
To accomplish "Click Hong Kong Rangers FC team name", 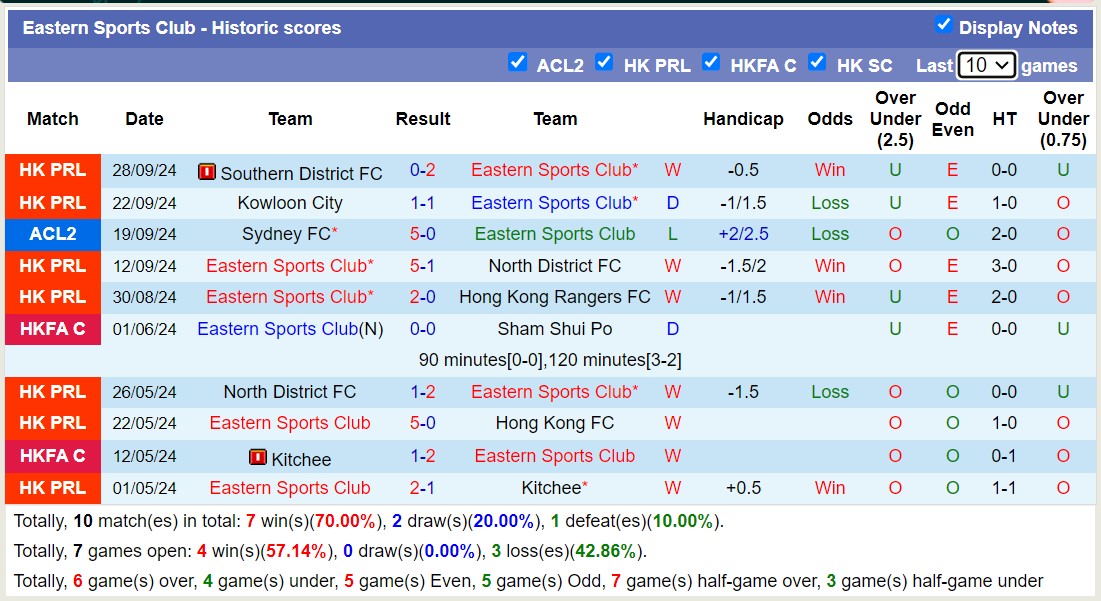I will tap(555, 297).
